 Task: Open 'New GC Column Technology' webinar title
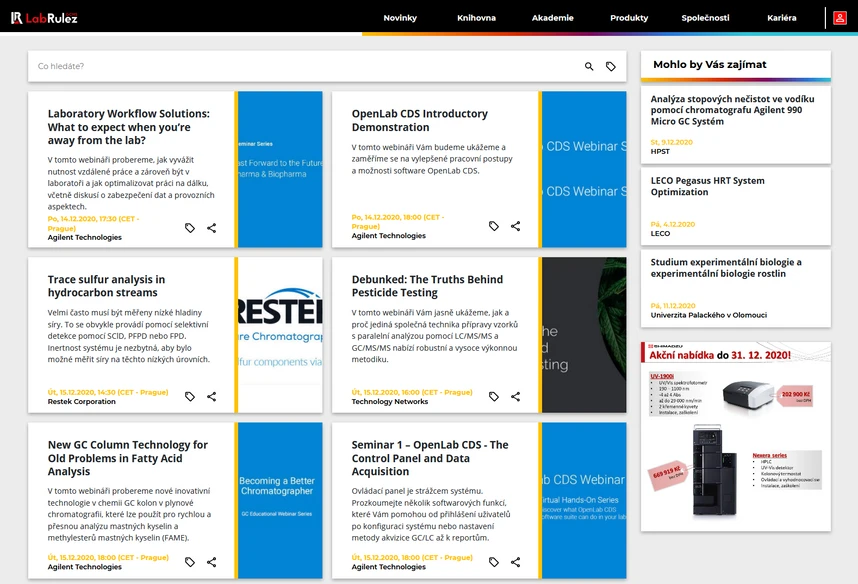tap(127, 458)
